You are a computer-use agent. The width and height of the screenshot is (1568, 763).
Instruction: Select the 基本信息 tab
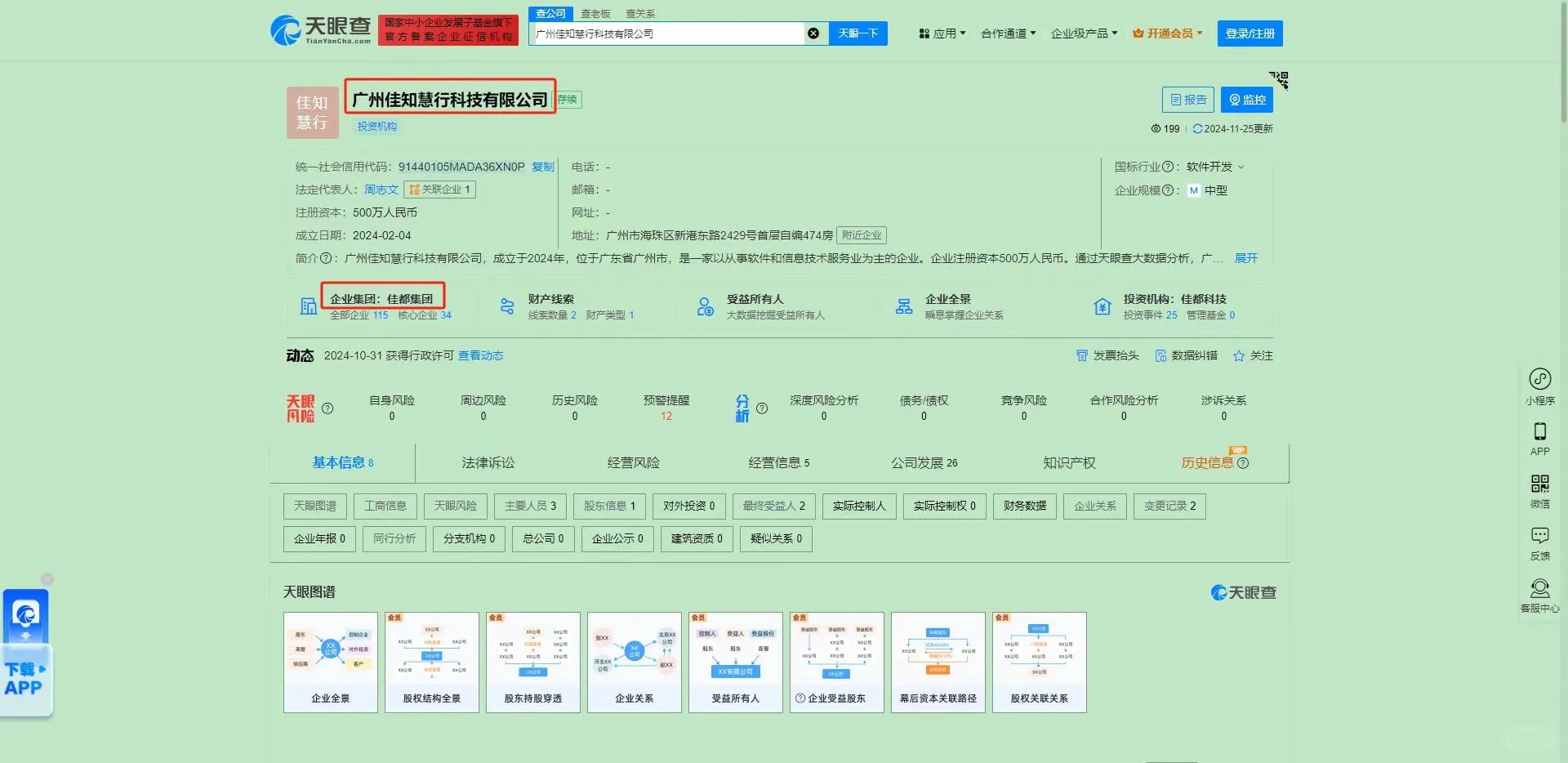coord(342,463)
